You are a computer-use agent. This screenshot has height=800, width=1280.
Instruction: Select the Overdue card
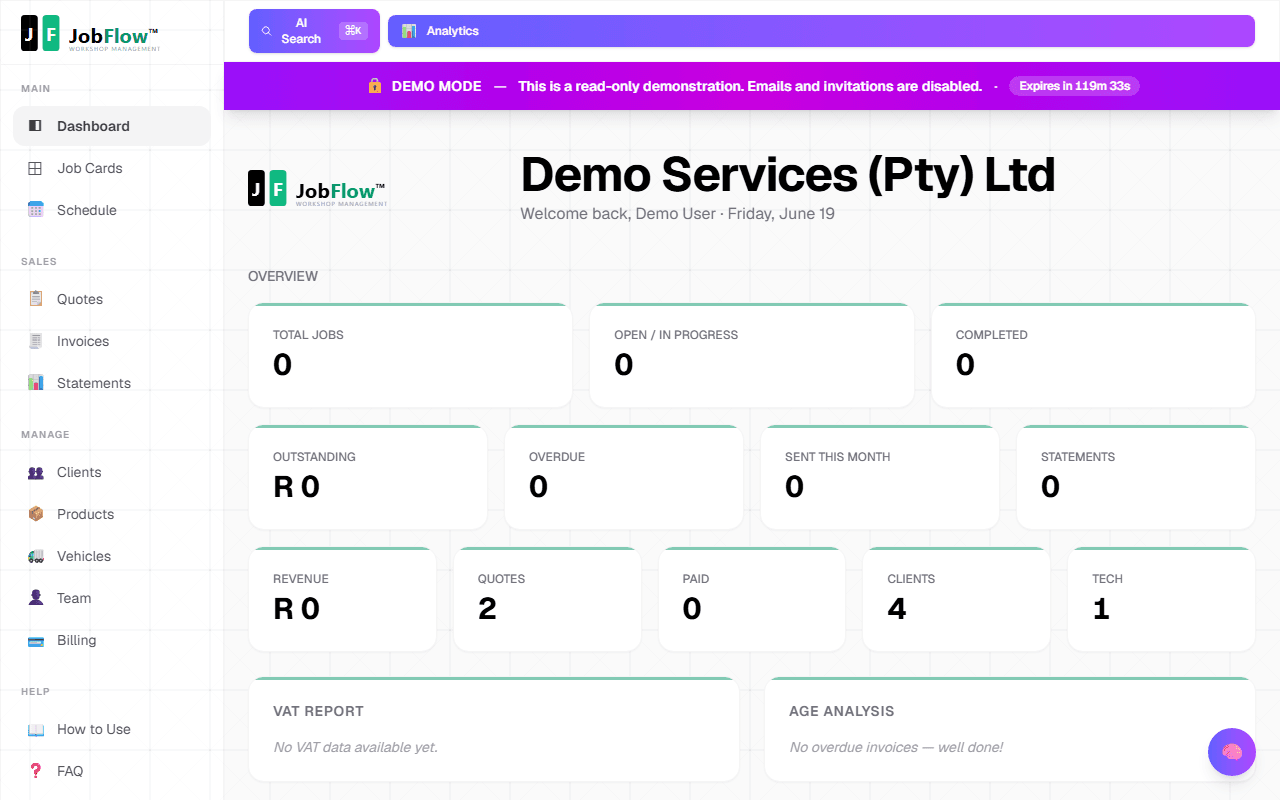624,477
